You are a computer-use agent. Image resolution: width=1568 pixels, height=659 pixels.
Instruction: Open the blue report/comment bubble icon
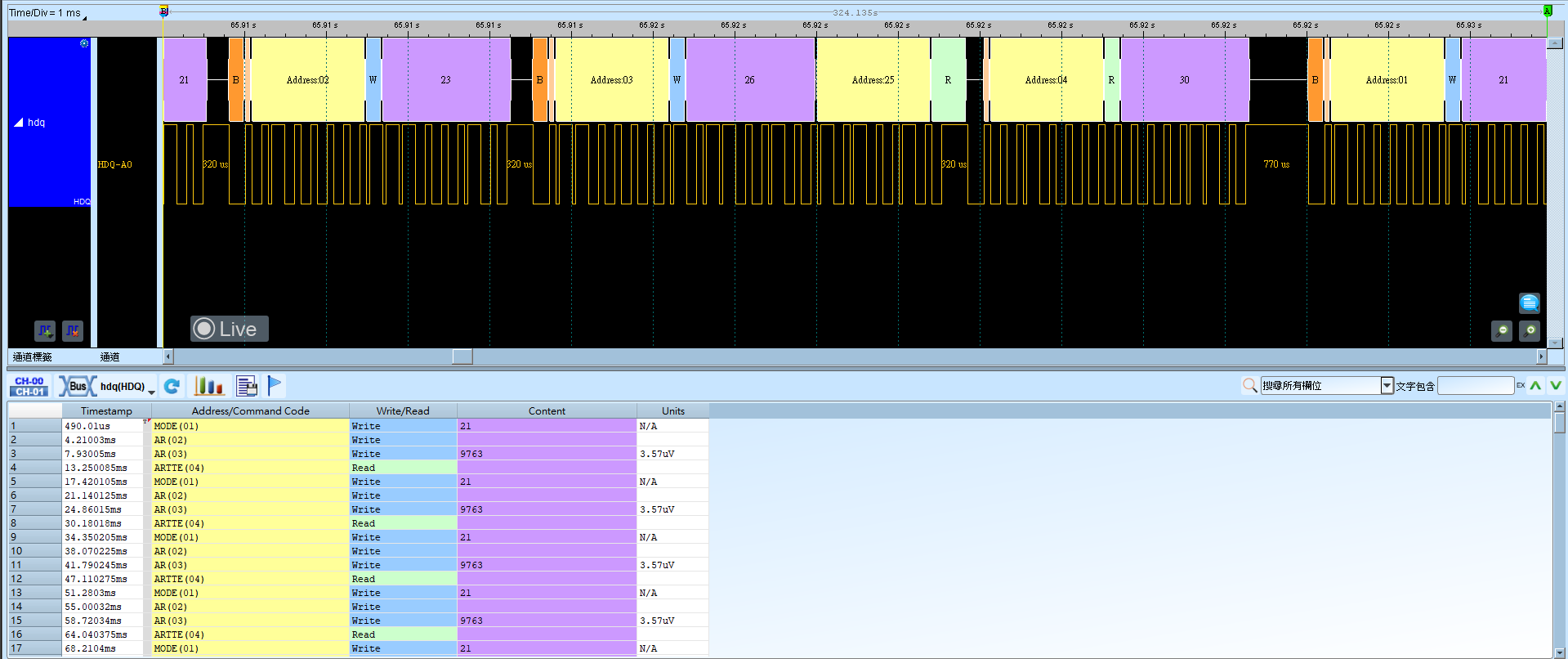coord(1530,303)
